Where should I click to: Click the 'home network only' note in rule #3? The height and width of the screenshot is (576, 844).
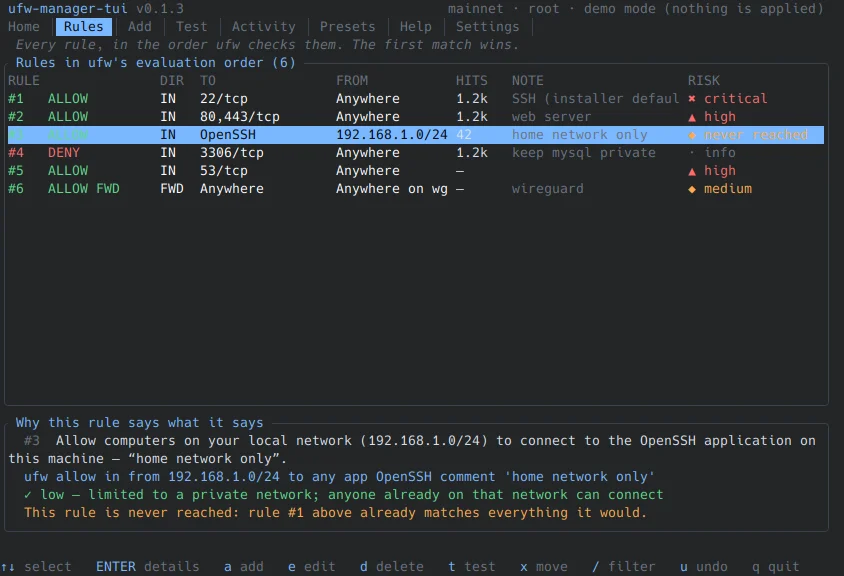pos(580,135)
